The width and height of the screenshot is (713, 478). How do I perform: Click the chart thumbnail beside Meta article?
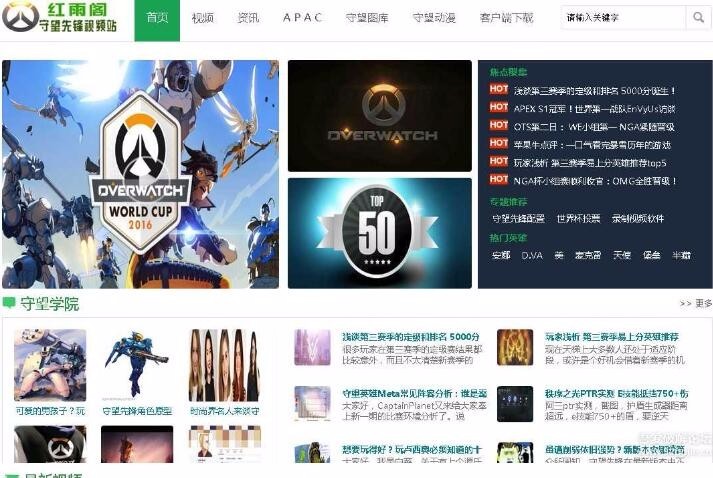(x=312, y=404)
